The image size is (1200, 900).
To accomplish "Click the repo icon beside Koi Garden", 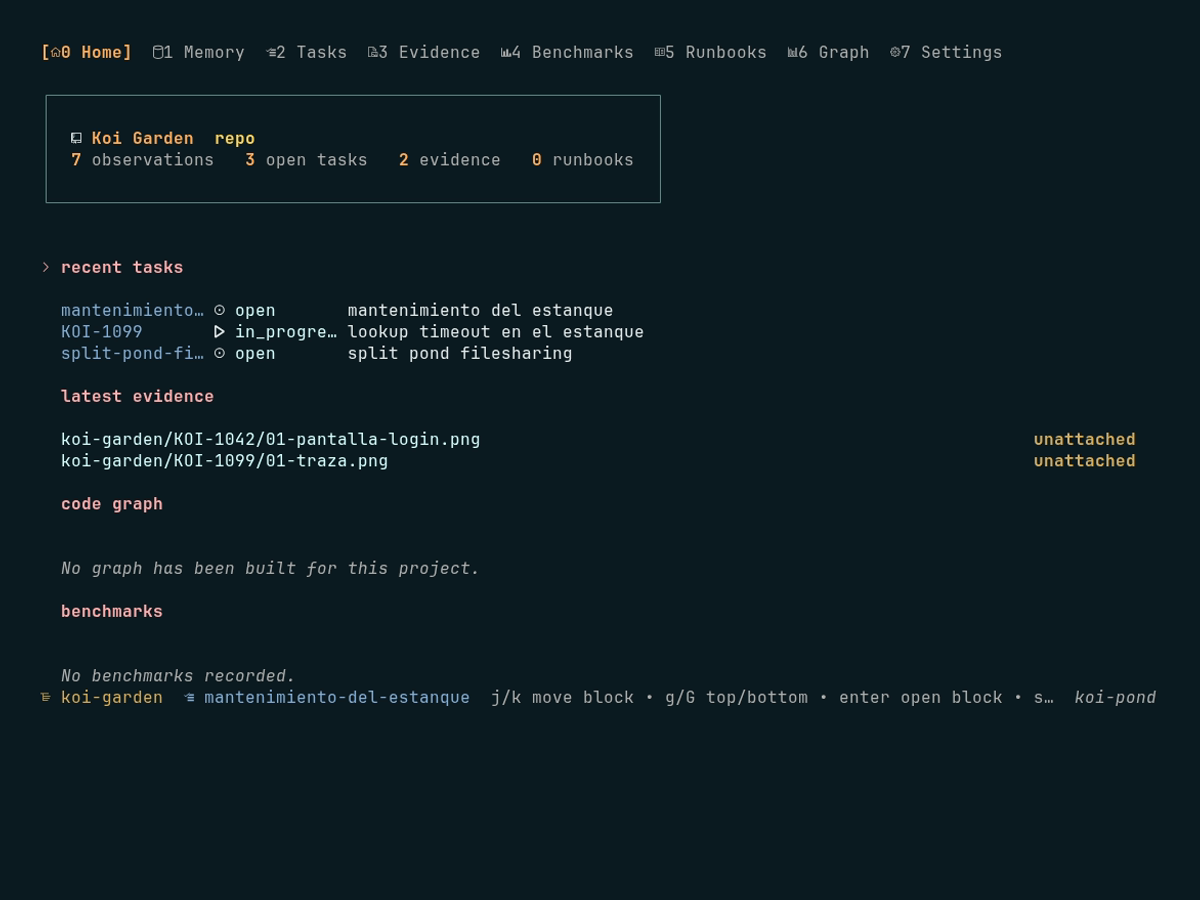I will [76, 138].
